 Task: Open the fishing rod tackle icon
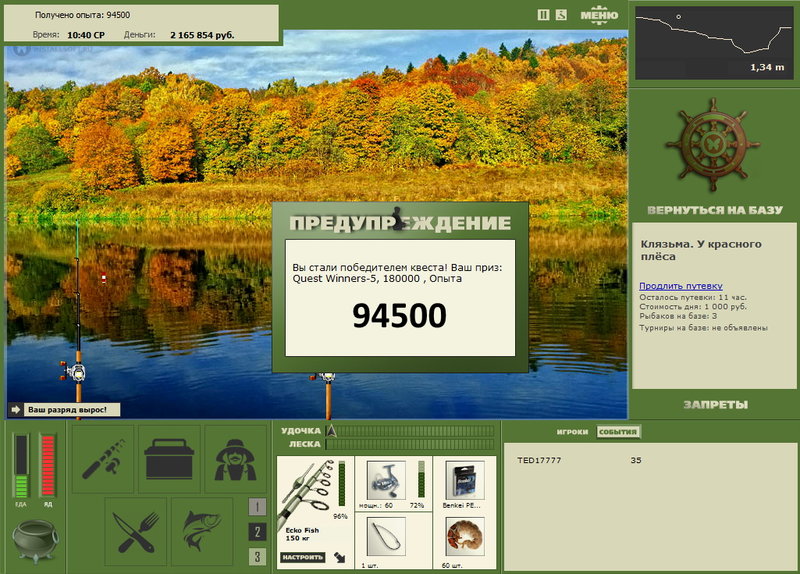103,459
